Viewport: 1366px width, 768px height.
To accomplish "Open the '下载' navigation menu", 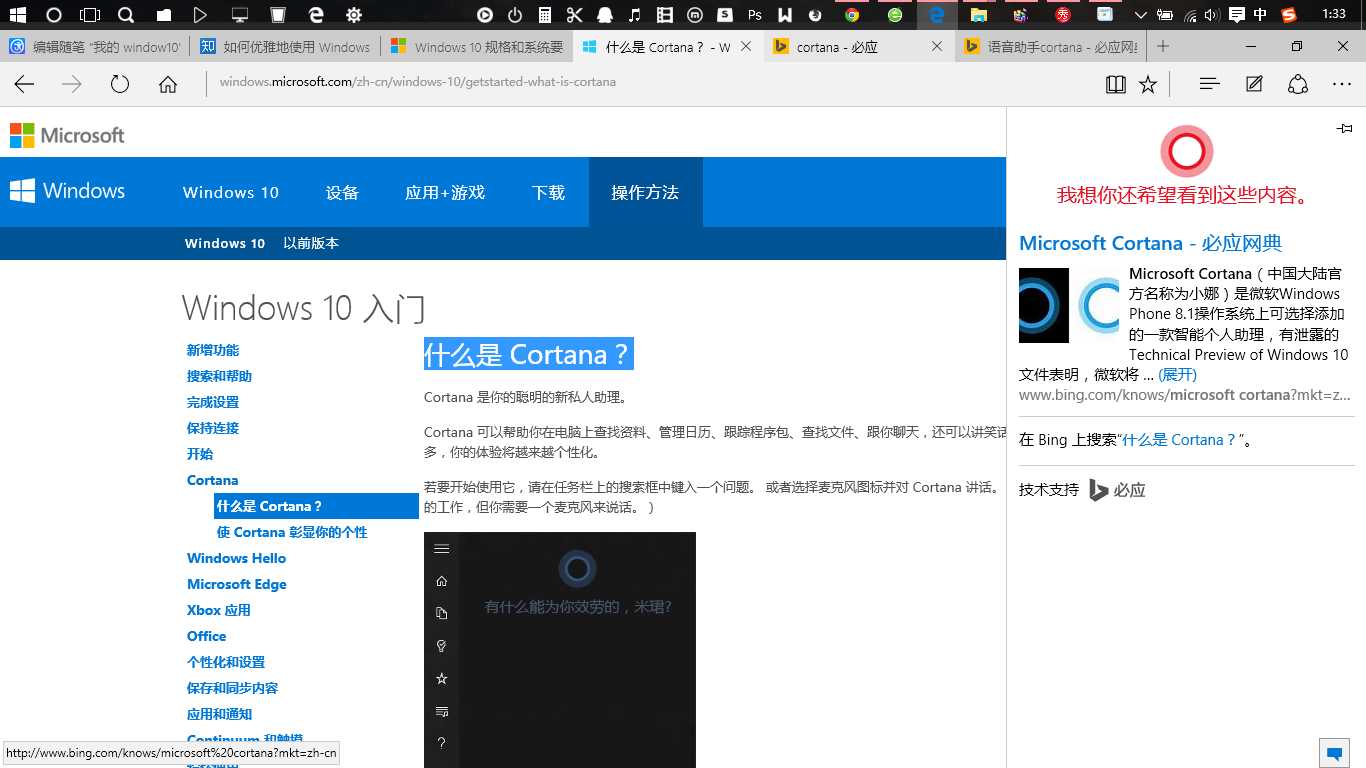I will coord(548,192).
